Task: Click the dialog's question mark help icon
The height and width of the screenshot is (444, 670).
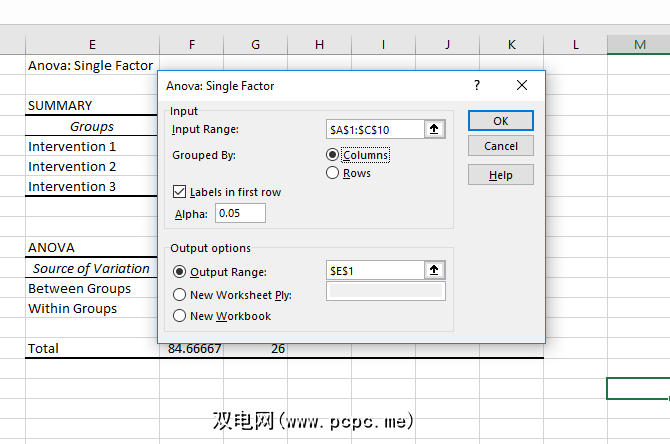Action: coord(477,86)
